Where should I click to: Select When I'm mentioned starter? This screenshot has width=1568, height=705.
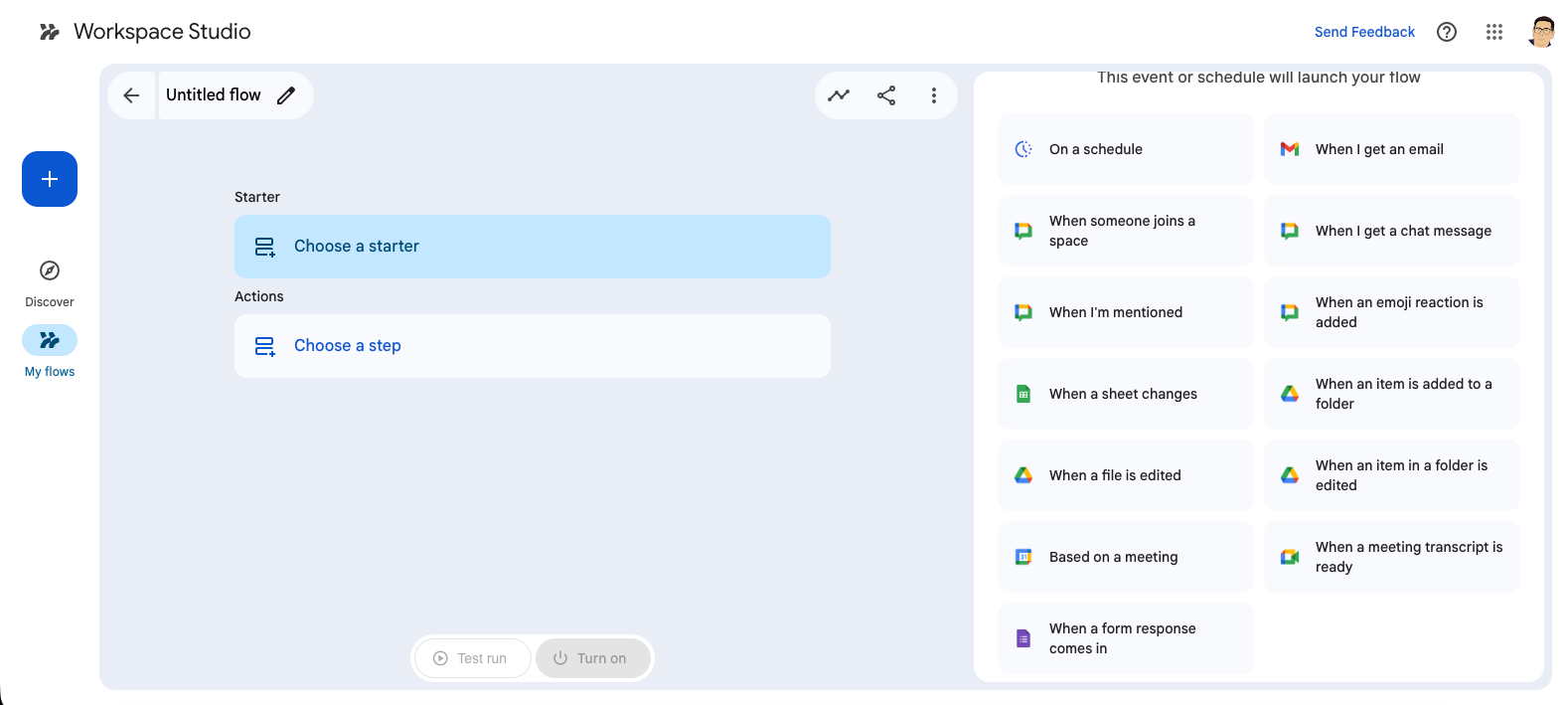click(1126, 312)
